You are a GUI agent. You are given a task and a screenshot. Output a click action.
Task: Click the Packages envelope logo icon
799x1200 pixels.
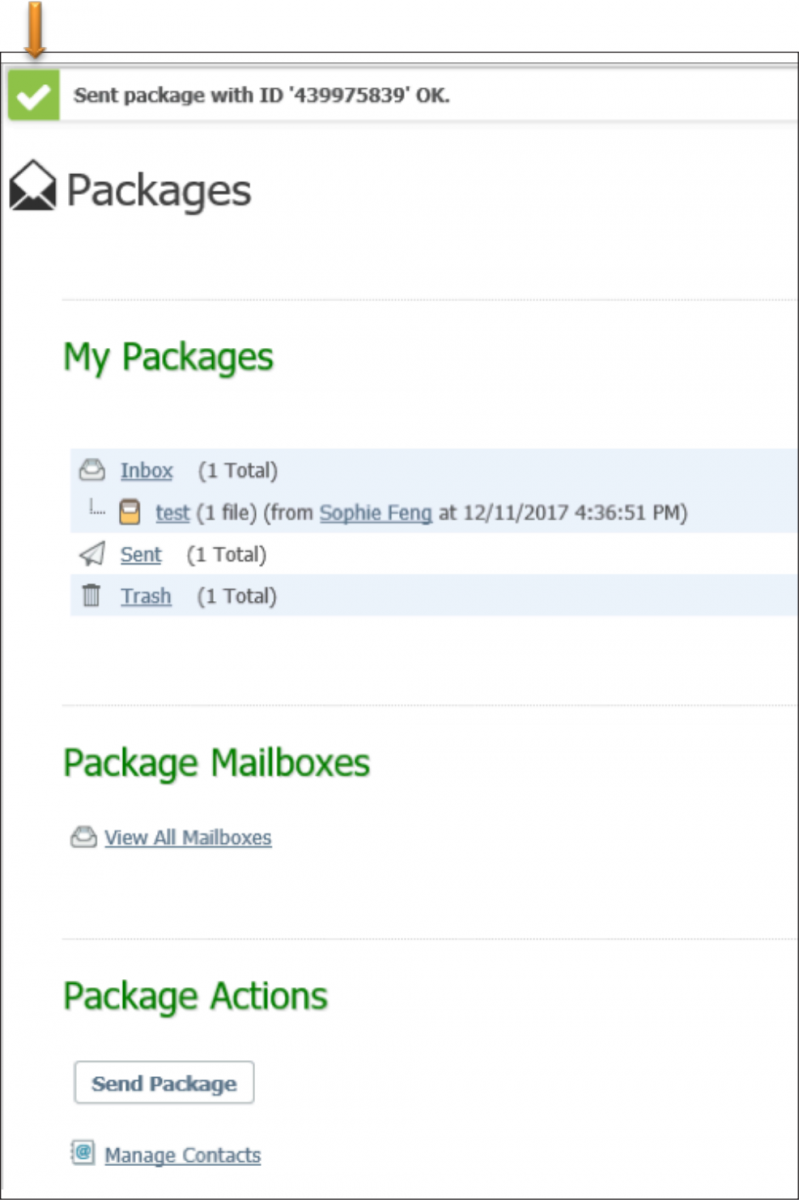coord(32,187)
